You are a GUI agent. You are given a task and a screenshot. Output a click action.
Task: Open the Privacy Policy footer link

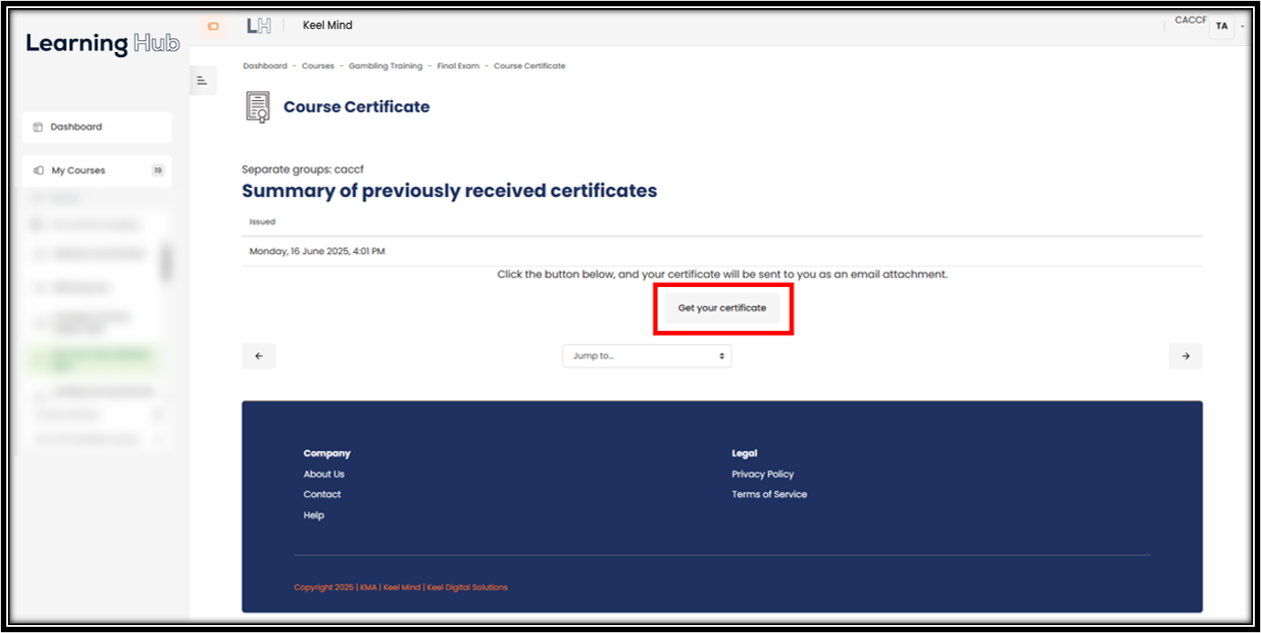coord(763,474)
